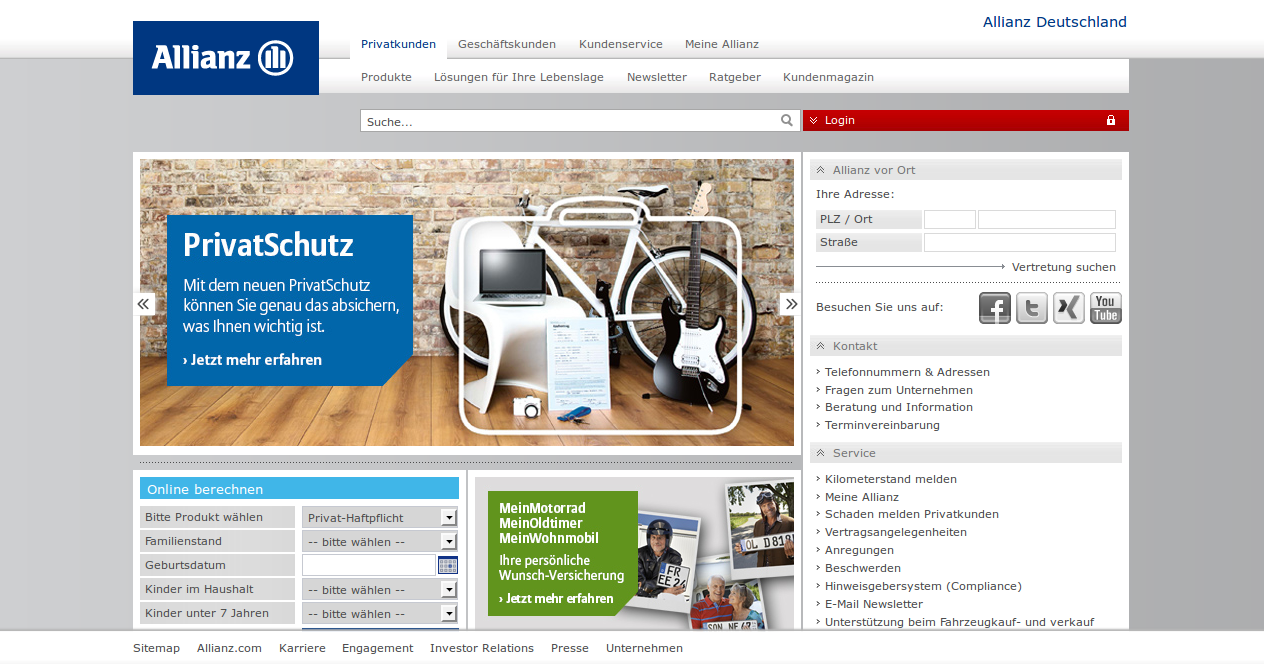
Task: Open Beratung und Information link
Action: coord(899,407)
